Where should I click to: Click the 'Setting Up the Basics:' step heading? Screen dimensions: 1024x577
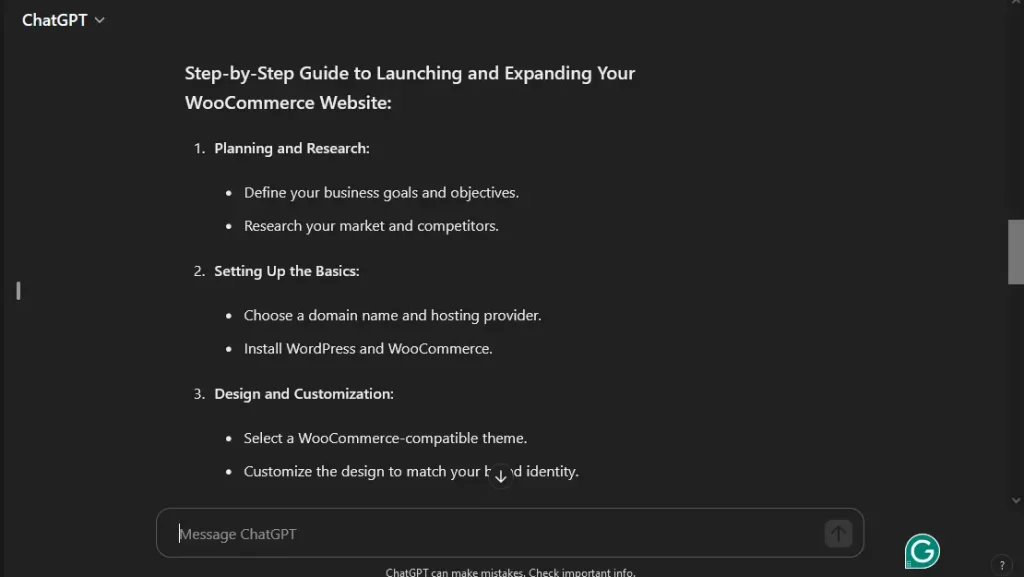tap(287, 271)
